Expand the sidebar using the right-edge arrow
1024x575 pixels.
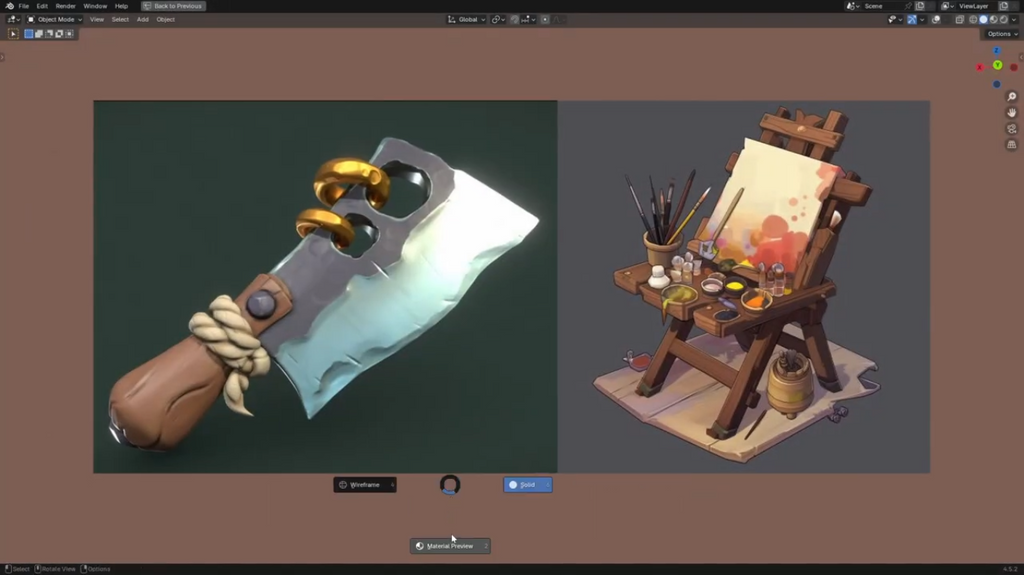pos(1021,58)
